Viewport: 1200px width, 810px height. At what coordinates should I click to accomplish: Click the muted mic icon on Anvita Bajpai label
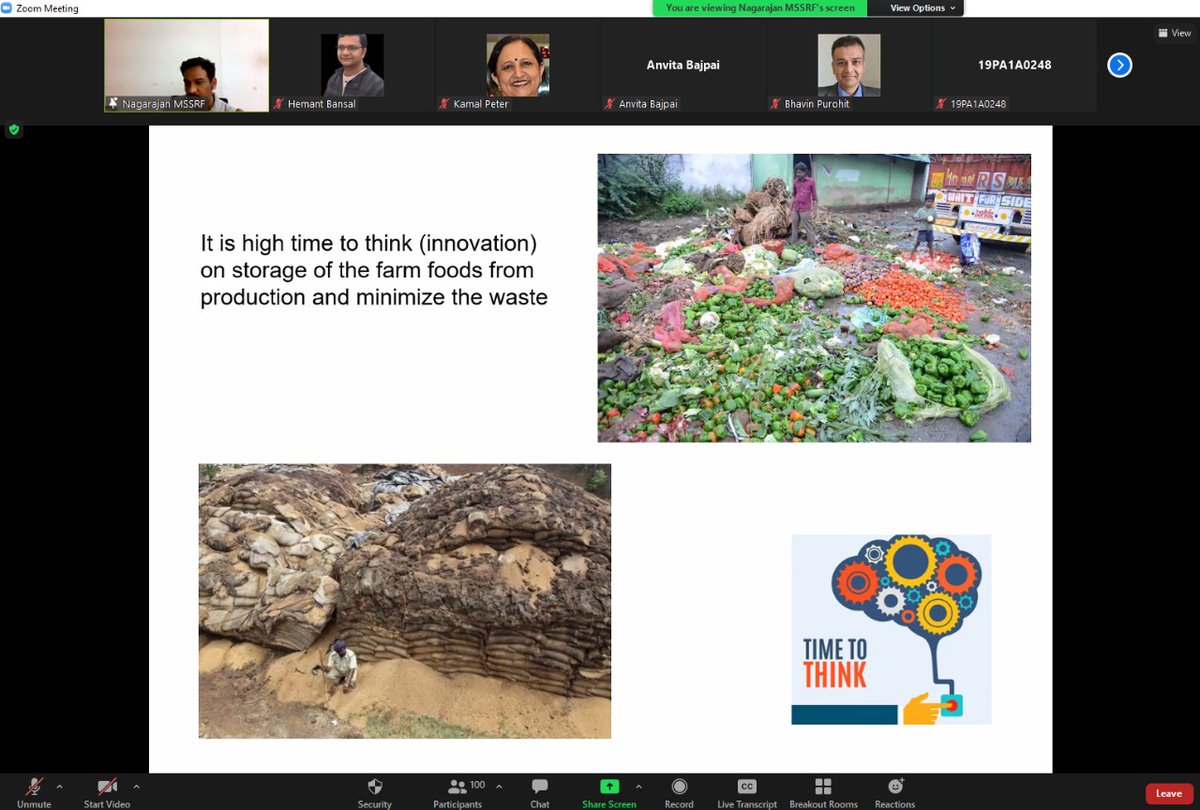609,103
